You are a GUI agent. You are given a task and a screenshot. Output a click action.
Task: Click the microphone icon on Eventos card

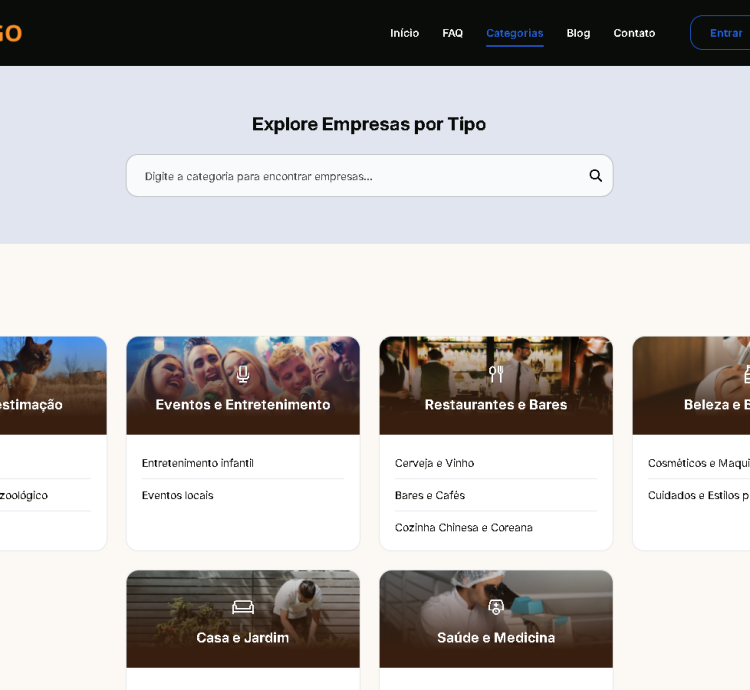click(x=242, y=374)
